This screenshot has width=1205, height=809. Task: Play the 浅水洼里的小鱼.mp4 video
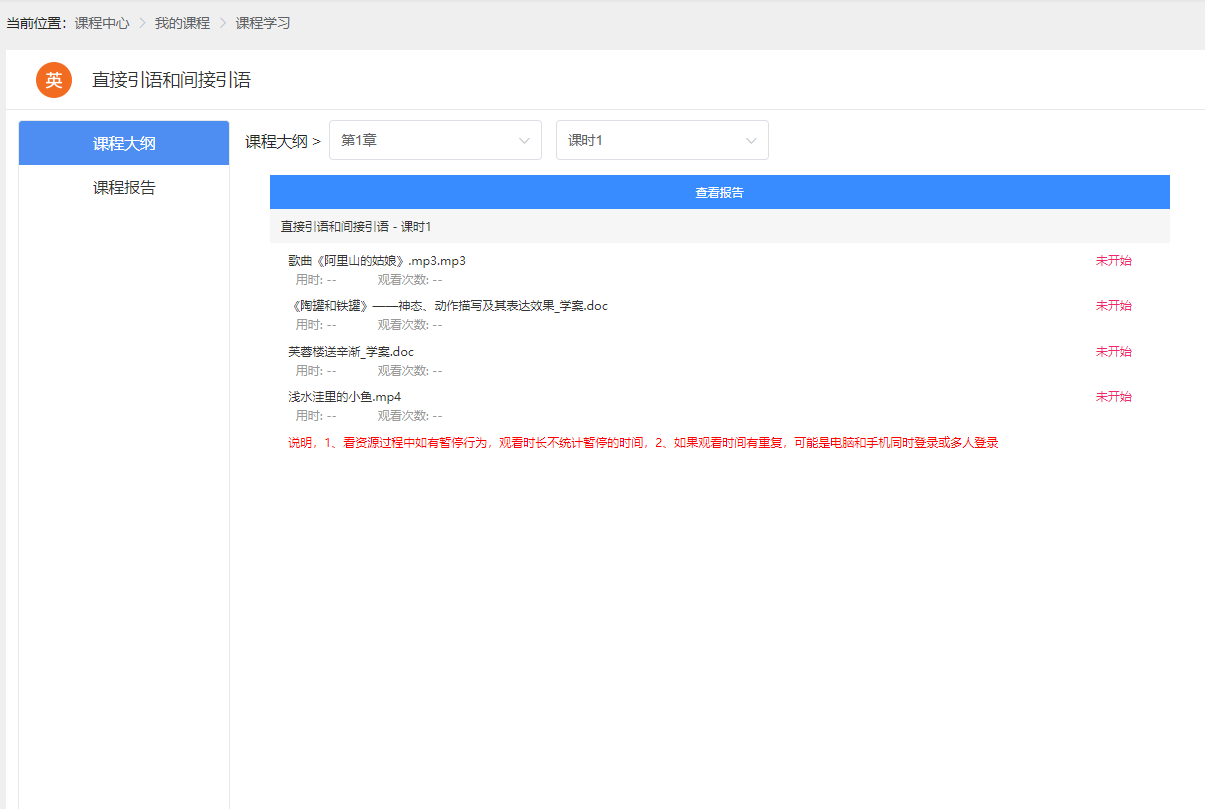pyautogui.click(x=345, y=397)
